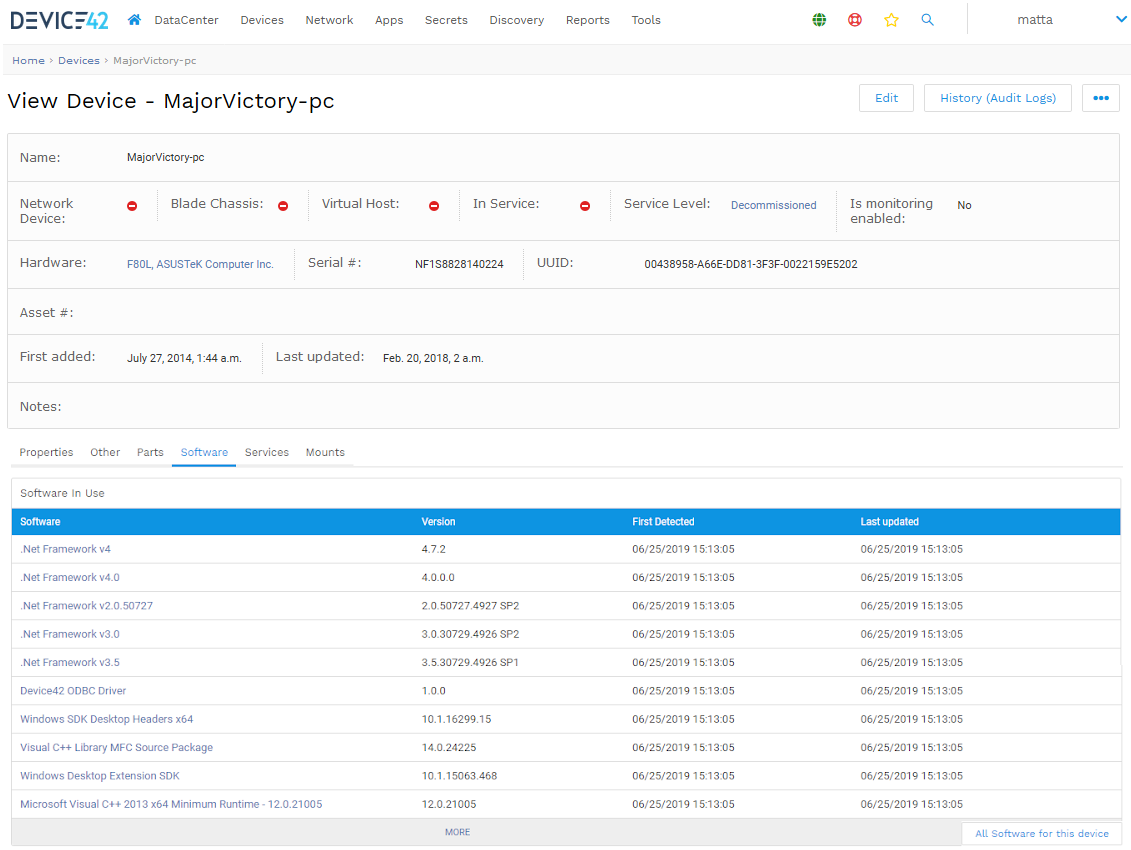Click the Home breadcrumb link

tap(28, 61)
